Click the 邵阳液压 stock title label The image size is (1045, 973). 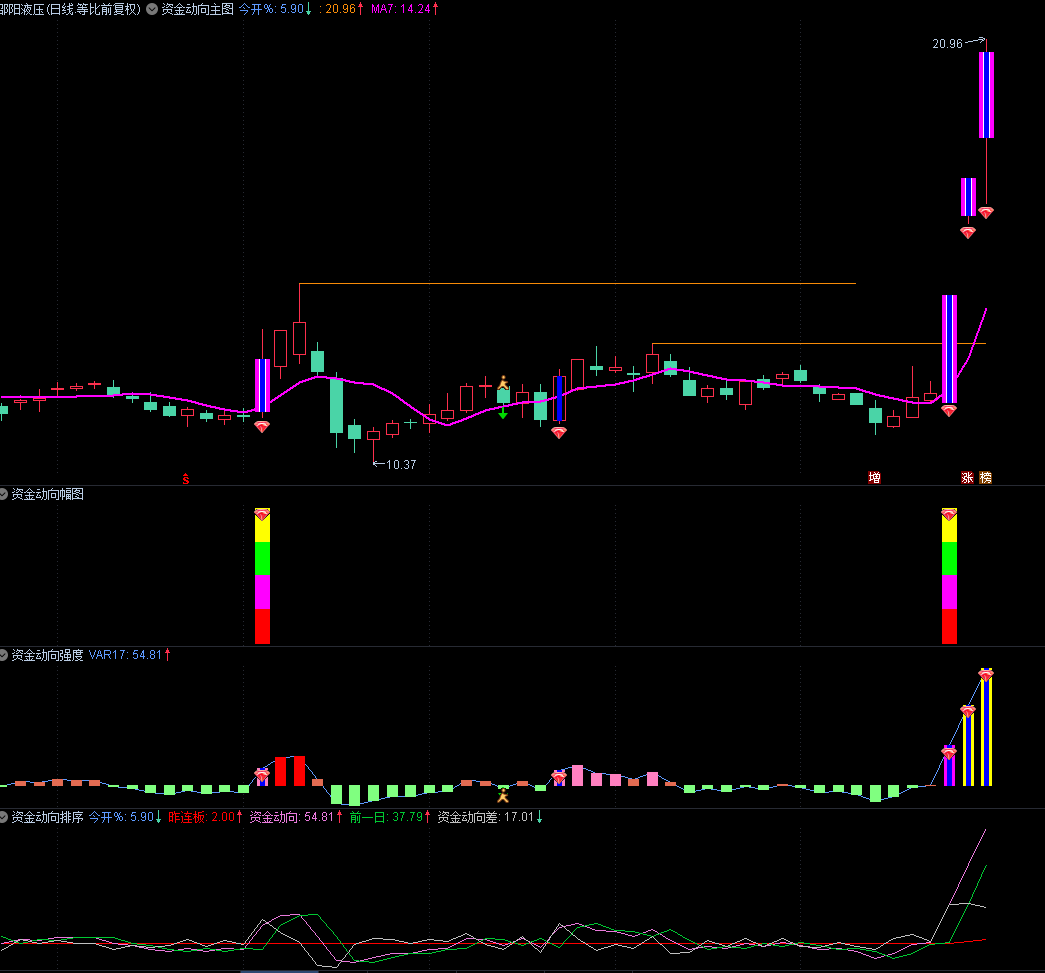(x=70, y=8)
